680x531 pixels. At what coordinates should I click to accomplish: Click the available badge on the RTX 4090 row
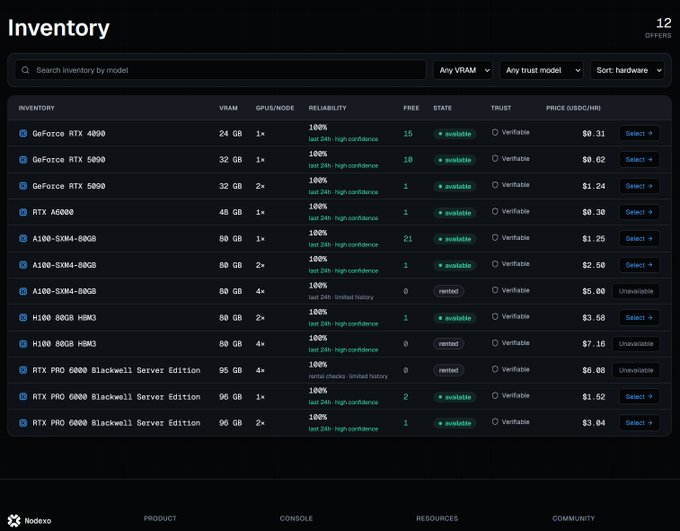click(455, 134)
